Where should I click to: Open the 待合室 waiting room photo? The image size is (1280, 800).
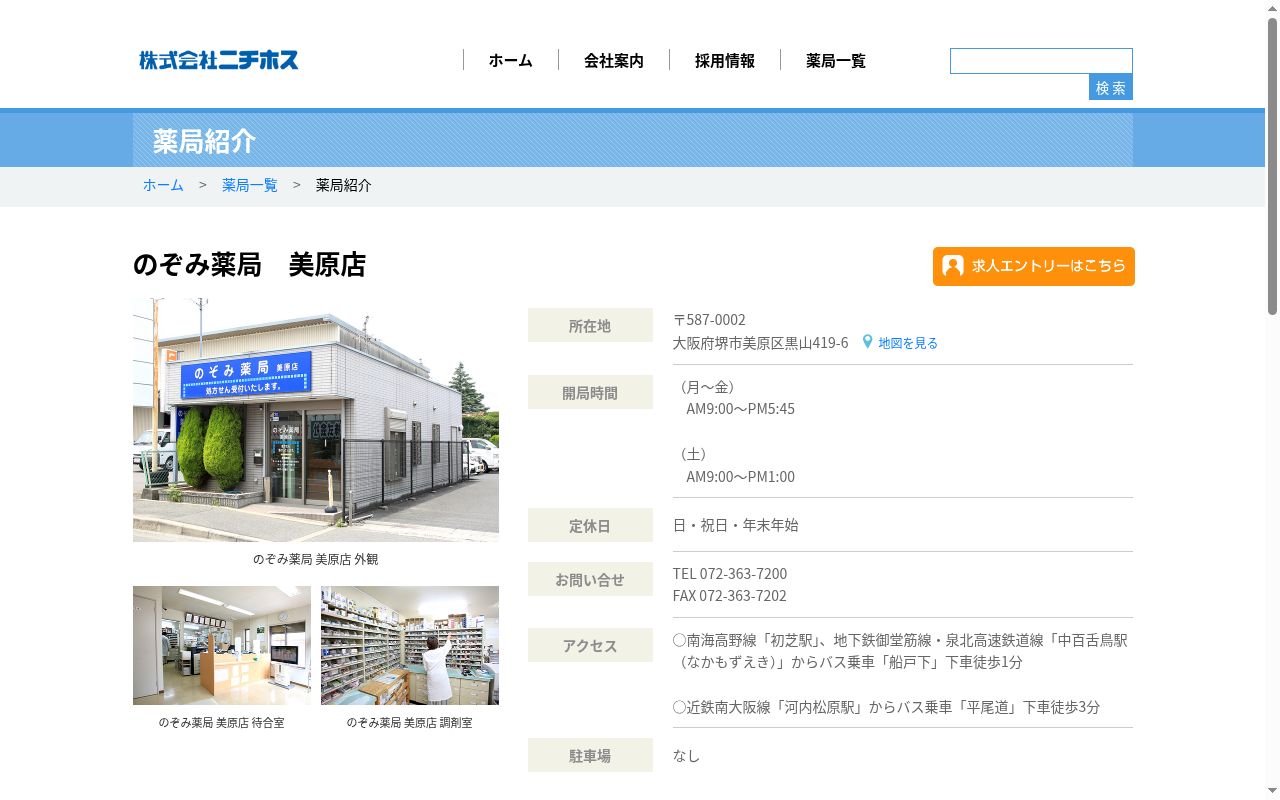pyautogui.click(x=222, y=645)
